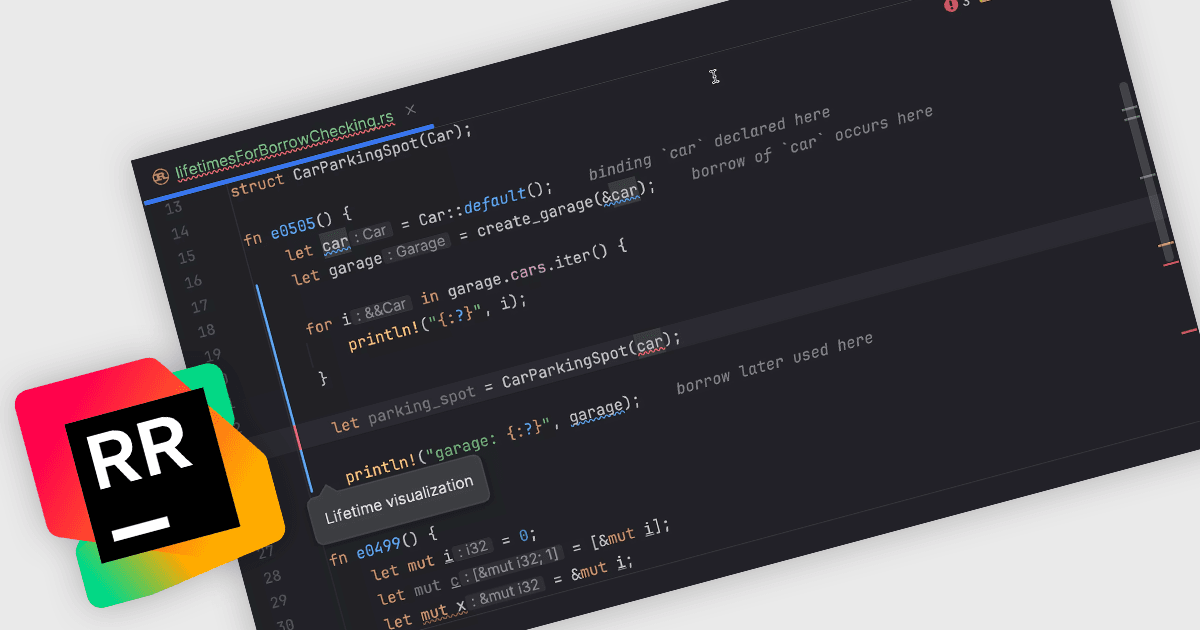
Task: Click line number 18 in the gutter
Action: coord(206,330)
